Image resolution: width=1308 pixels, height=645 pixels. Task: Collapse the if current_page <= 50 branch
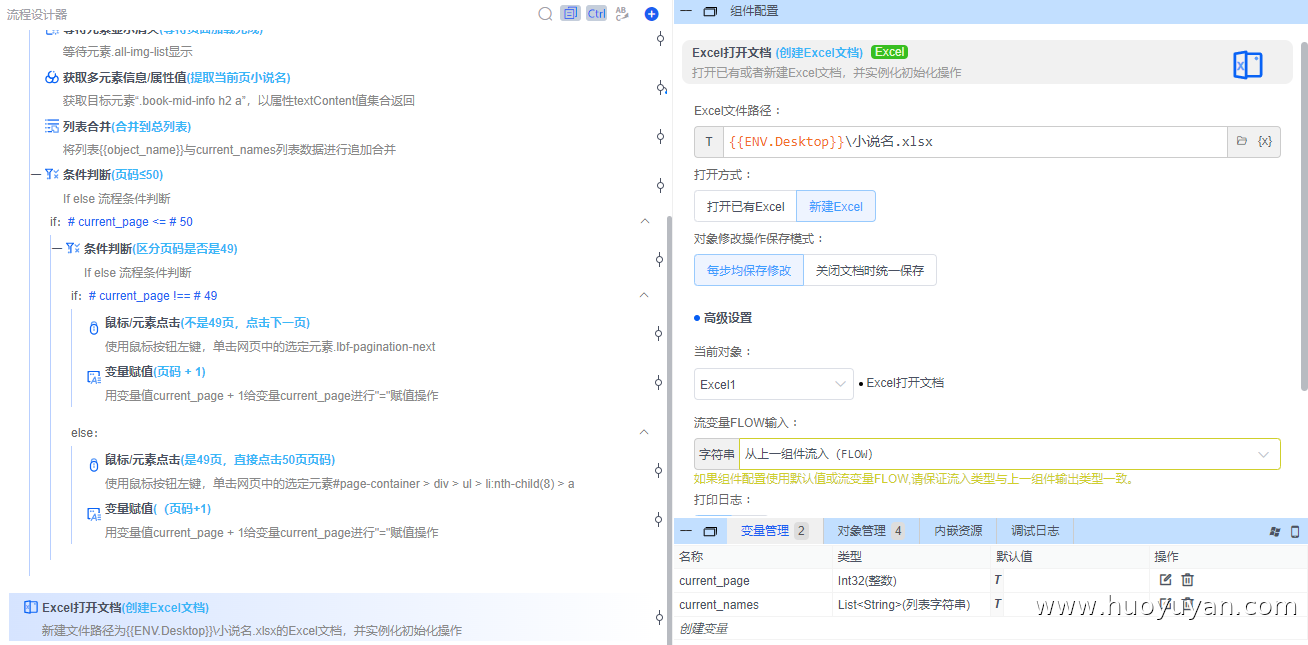tap(645, 221)
